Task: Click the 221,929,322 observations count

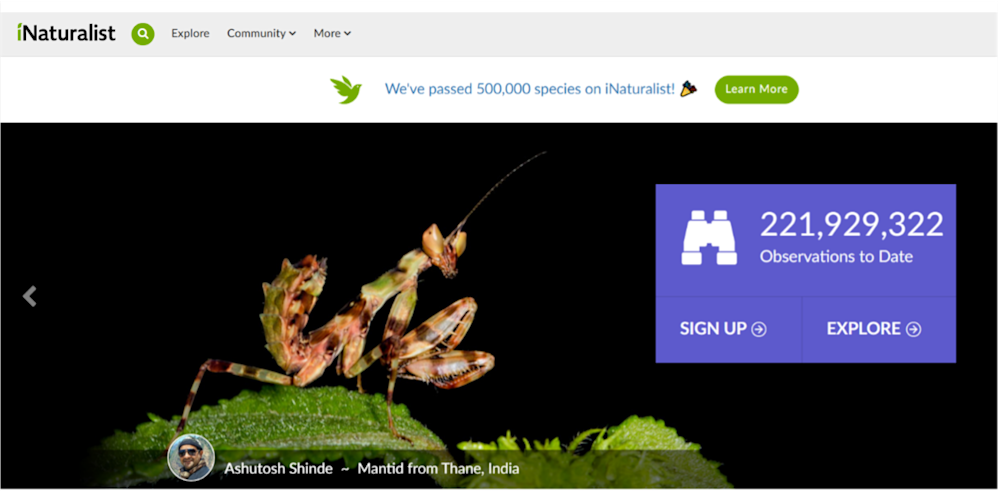Action: [851, 225]
